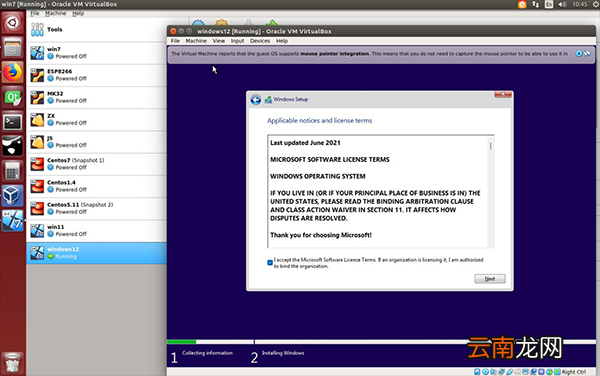Viewport: 600px width, 376px height.
Task: Click the mouse integration status indicator
Action: pos(549,372)
